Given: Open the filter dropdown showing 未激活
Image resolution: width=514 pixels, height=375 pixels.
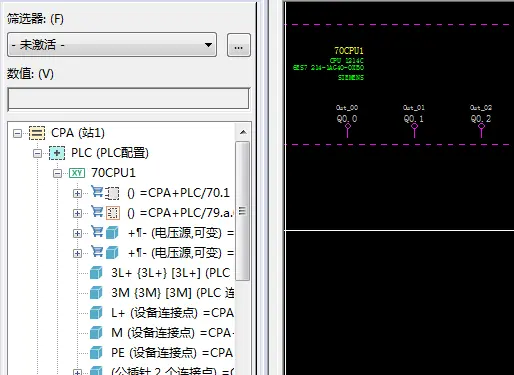Looking at the screenshot, I should (x=112, y=45).
